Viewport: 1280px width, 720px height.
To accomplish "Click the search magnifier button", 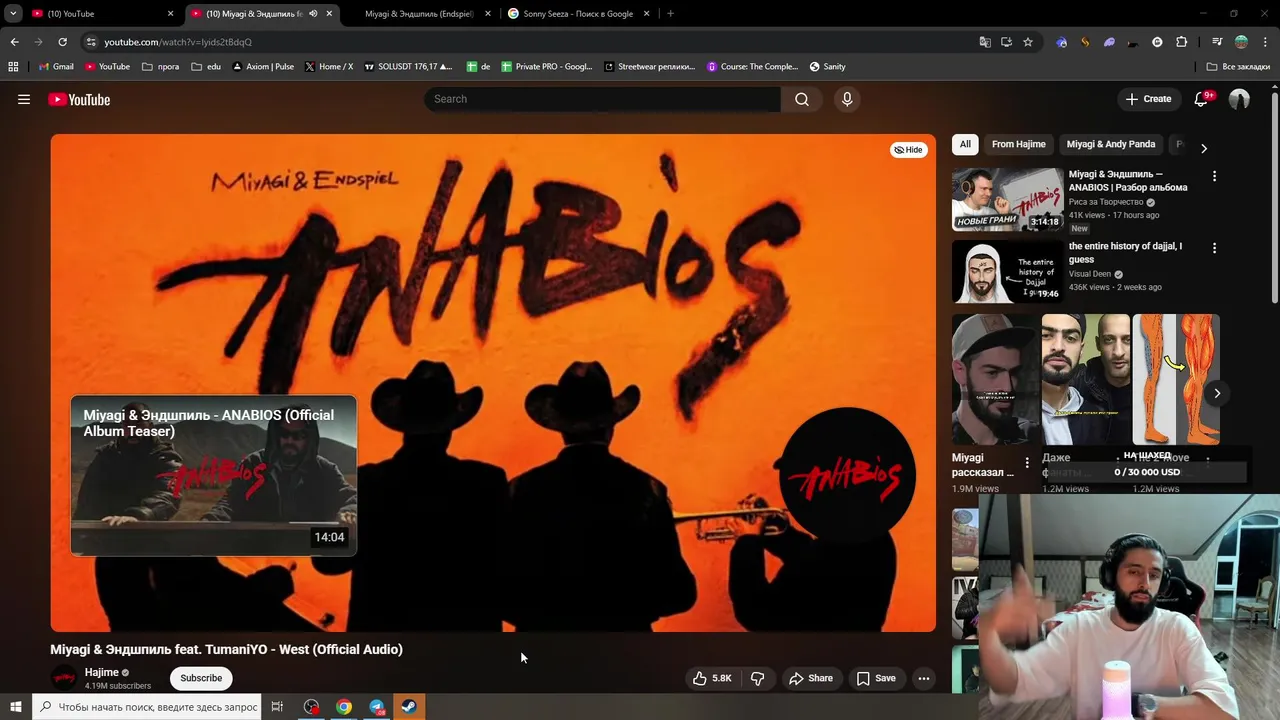I will (802, 99).
